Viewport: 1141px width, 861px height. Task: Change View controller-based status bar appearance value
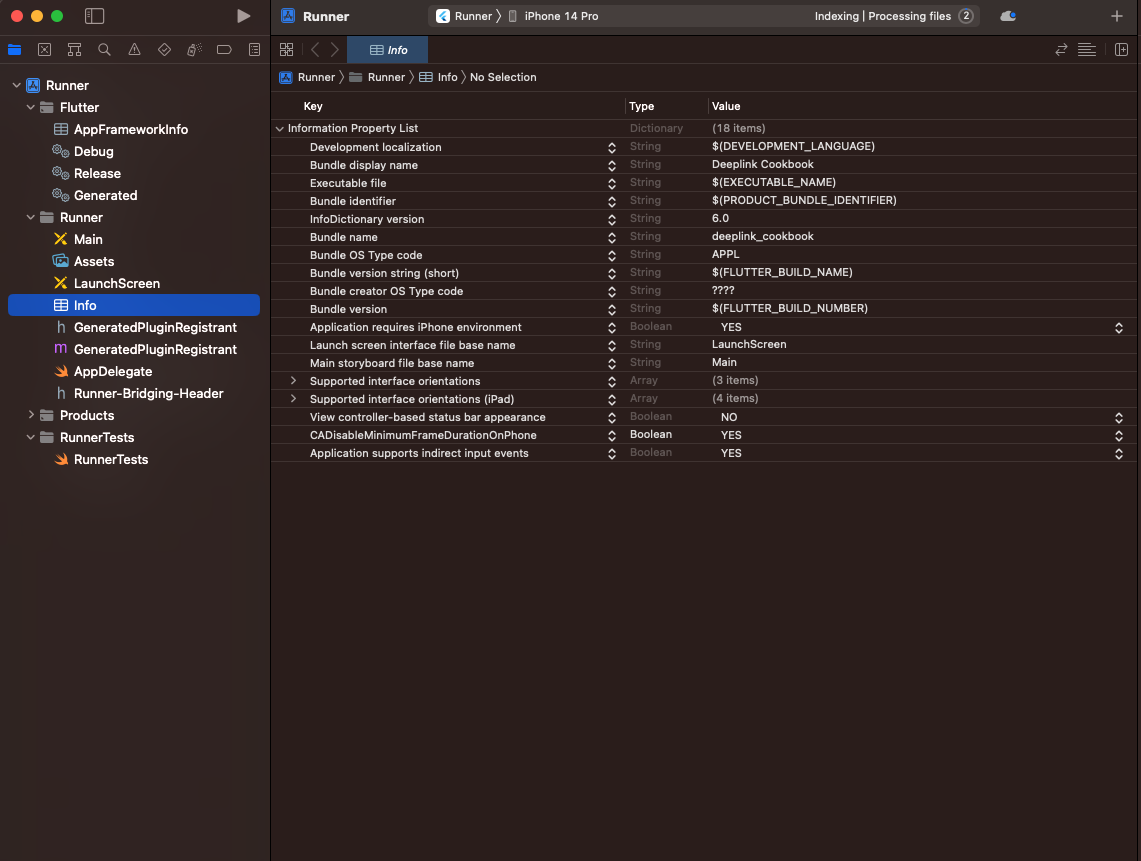click(x=1118, y=417)
